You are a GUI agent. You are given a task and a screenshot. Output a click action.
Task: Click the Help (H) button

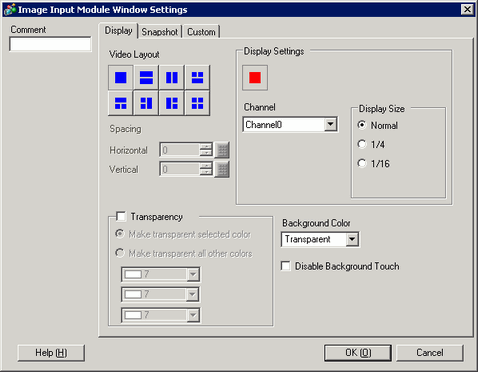[51, 353]
